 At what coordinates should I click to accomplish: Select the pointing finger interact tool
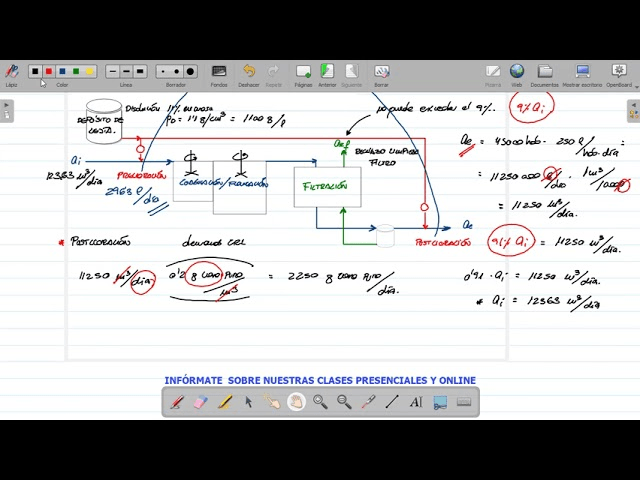coord(272,402)
